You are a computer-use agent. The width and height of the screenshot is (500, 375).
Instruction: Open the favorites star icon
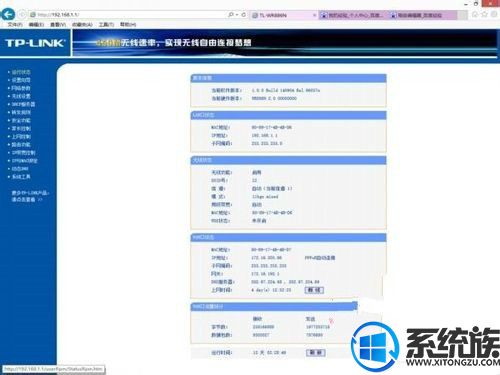pyautogui.click(x=485, y=14)
